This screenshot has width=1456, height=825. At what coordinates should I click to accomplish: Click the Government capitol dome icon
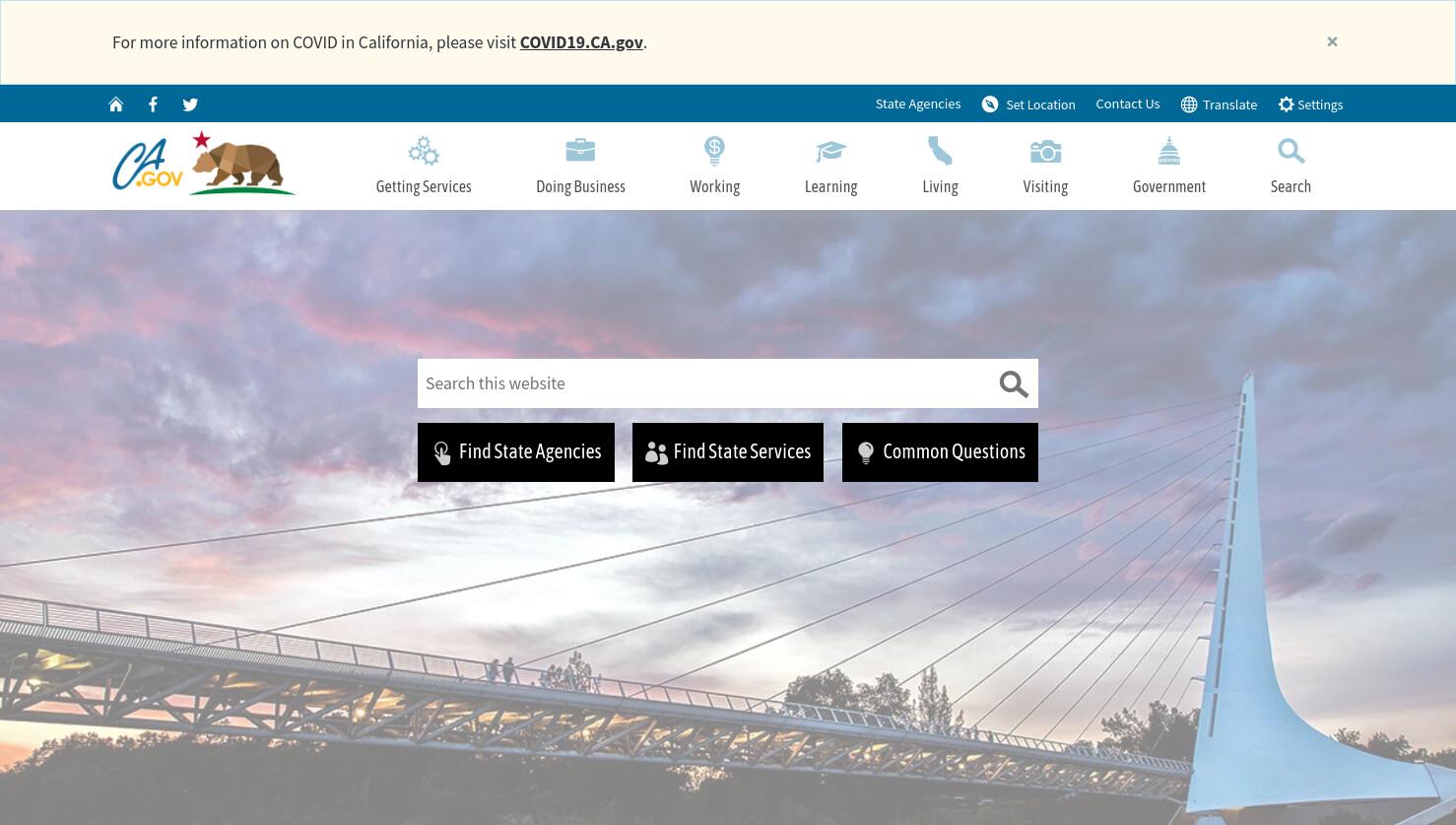pos(1169,151)
